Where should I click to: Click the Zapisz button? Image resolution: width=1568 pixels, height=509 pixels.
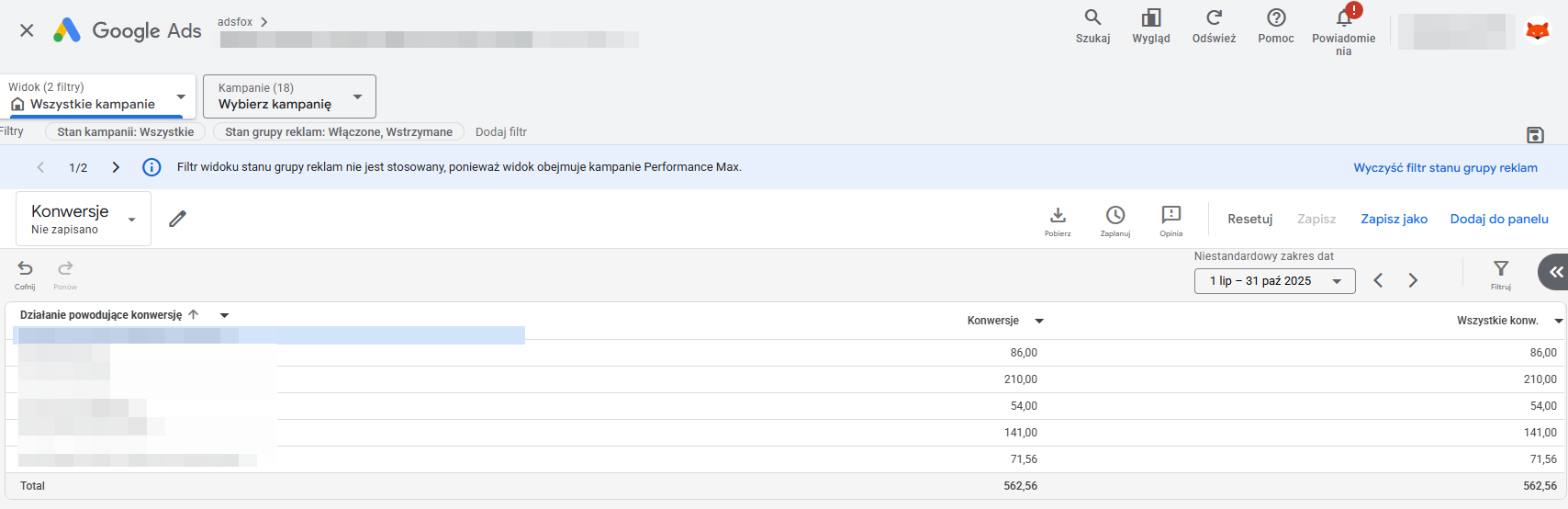pyautogui.click(x=1316, y=219)
